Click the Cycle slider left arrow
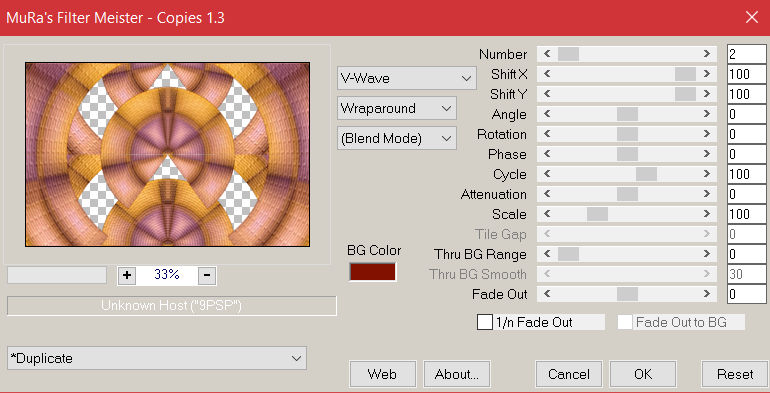The width and height of the screenshot is (770, 393). [x=547, y=174]
